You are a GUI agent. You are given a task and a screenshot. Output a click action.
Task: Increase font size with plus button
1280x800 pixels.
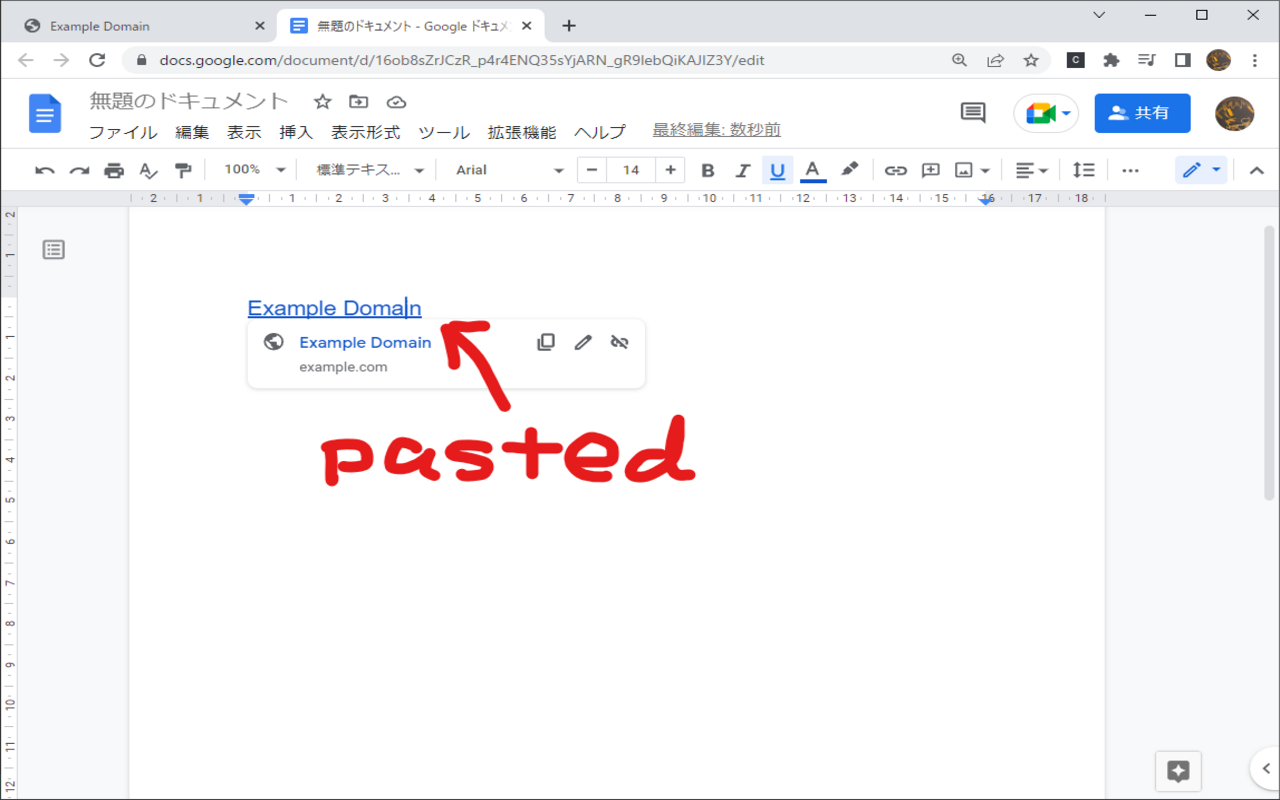pos(670,170)
